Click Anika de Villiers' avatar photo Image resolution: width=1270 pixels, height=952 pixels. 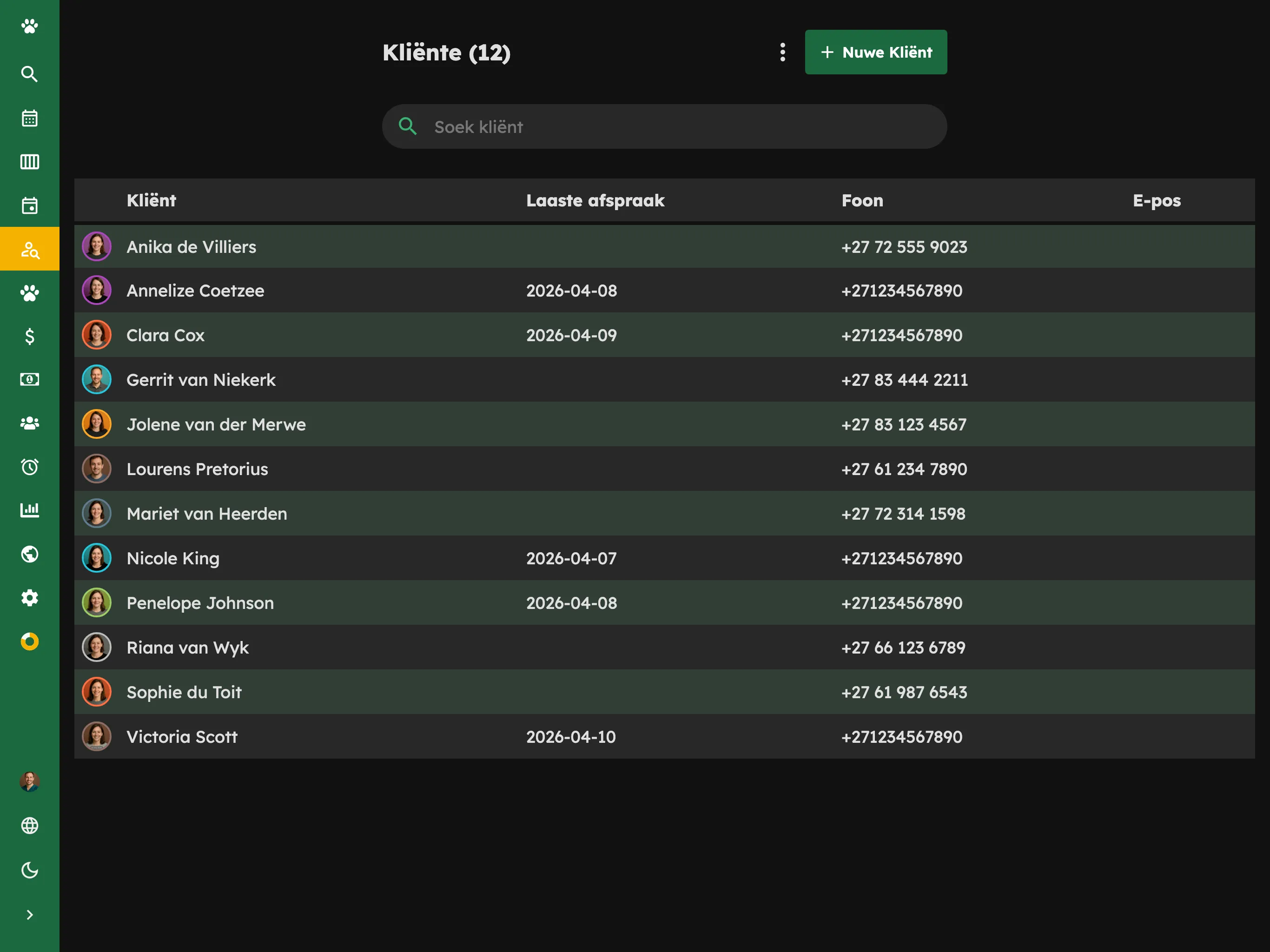pos(96,247)
